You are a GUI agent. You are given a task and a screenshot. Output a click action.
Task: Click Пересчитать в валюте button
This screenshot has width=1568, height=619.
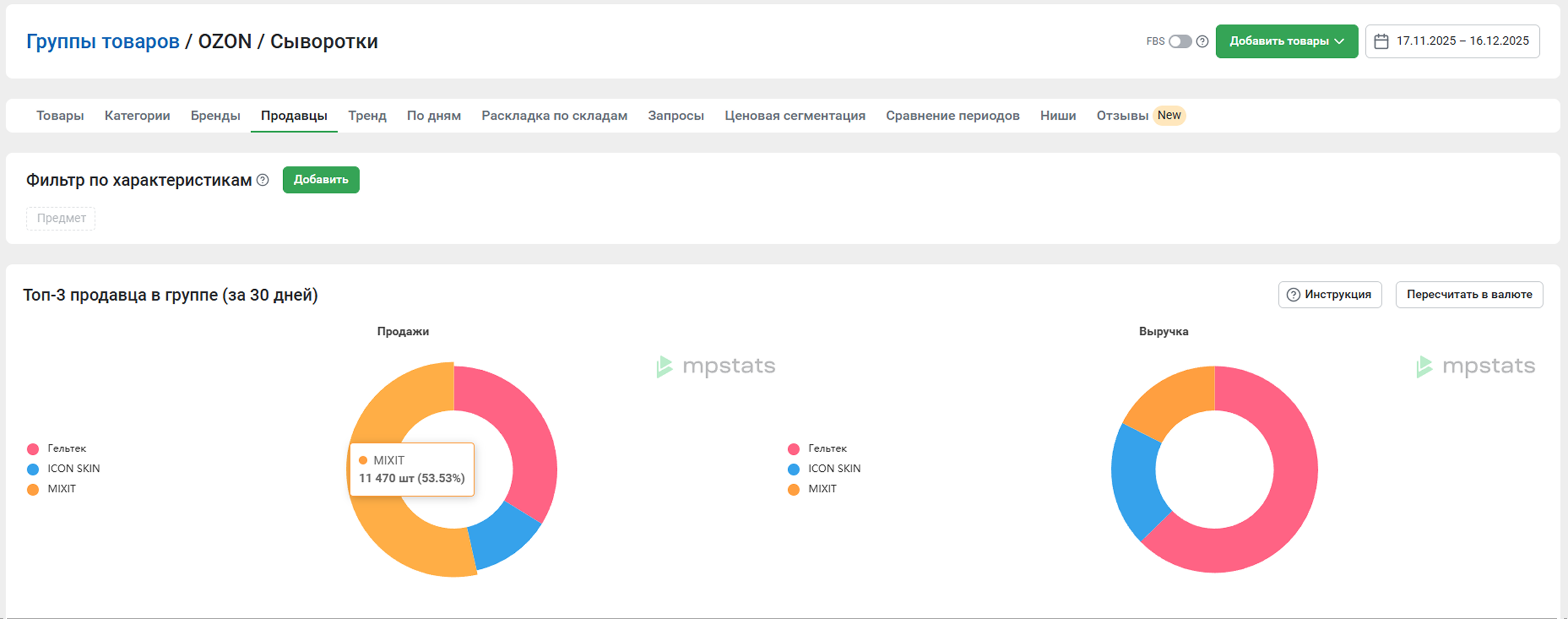(1468, 295)
